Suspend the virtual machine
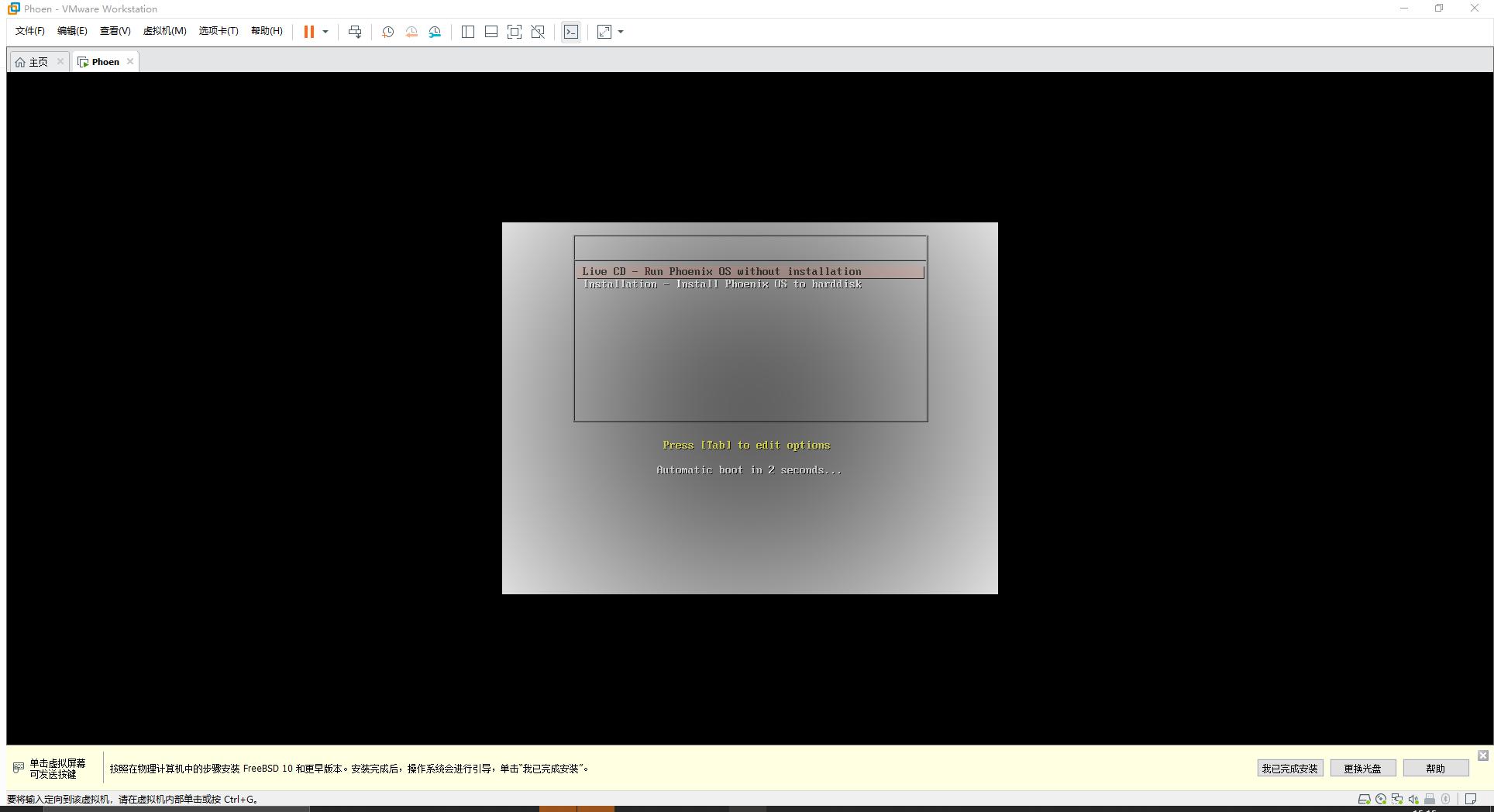The image size is (1494, 812). pos(309,32)
